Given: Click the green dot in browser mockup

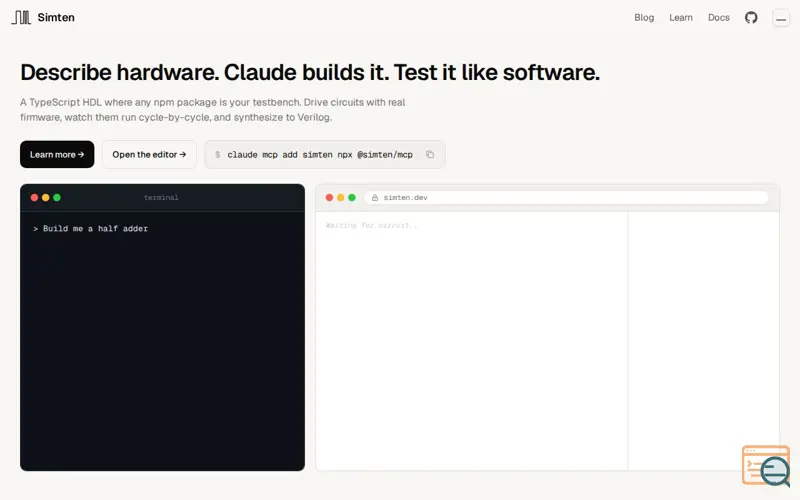Looking at the screenshot, I should click(x=352, y=197).
